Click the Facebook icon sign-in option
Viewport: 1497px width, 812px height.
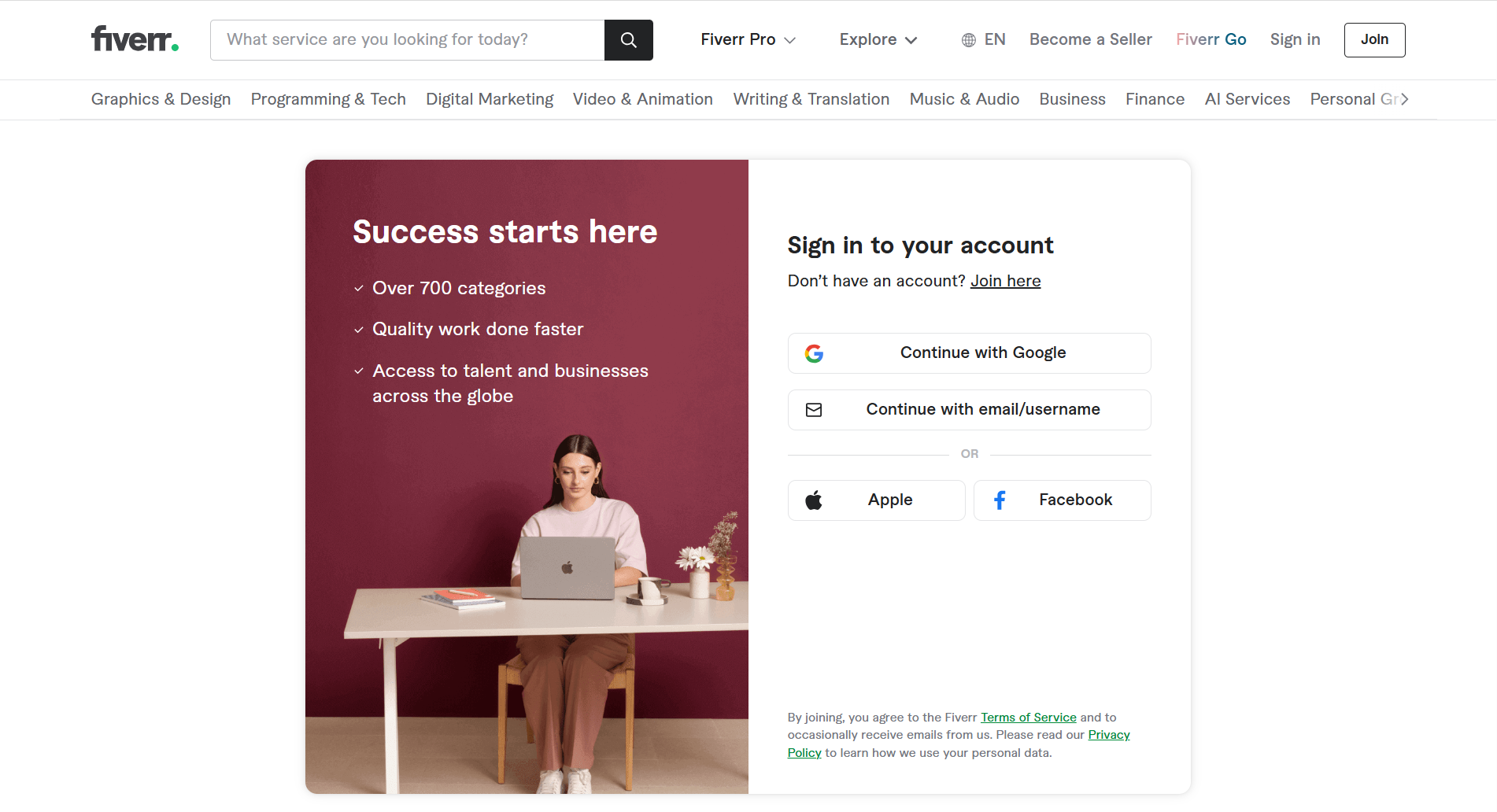click(x=1000, y=500)
